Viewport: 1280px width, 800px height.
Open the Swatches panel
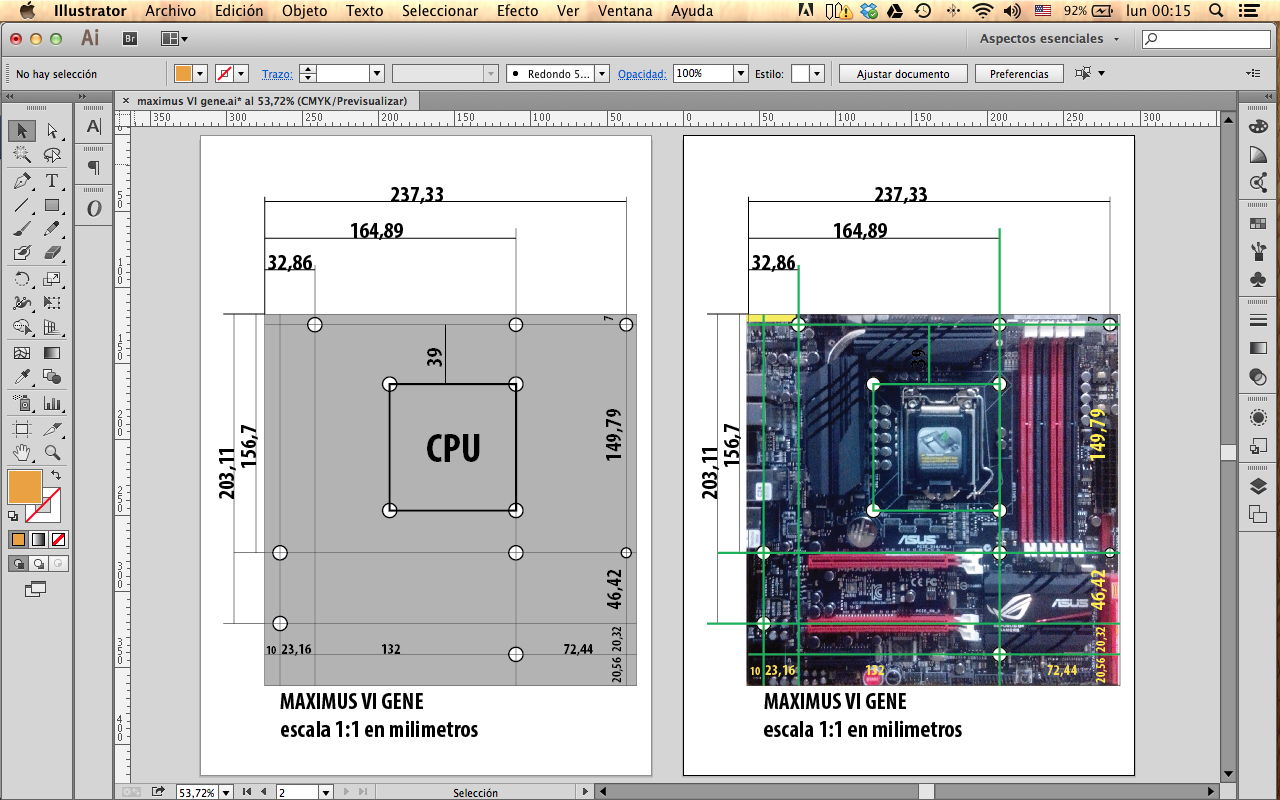coord(1258,223)
